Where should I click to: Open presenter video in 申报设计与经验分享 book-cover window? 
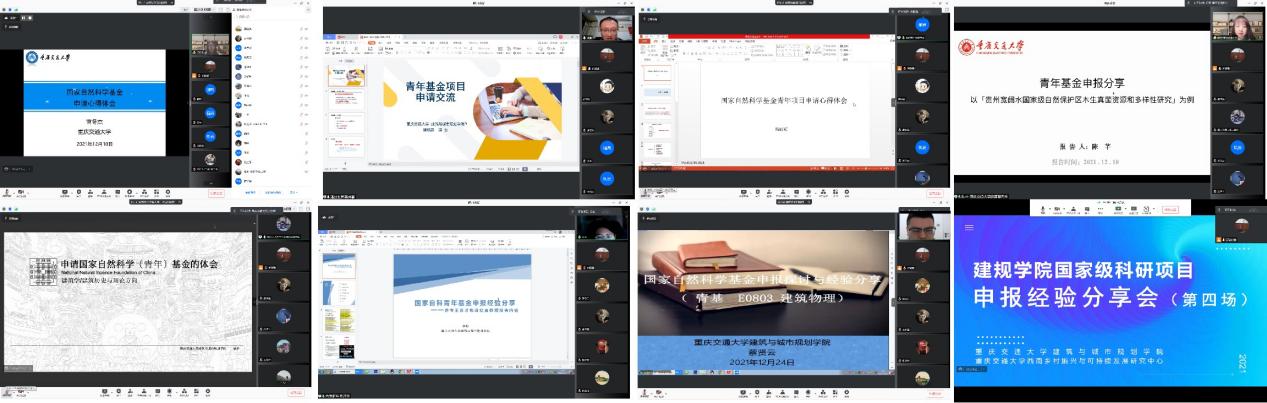[x=923, y=227]
